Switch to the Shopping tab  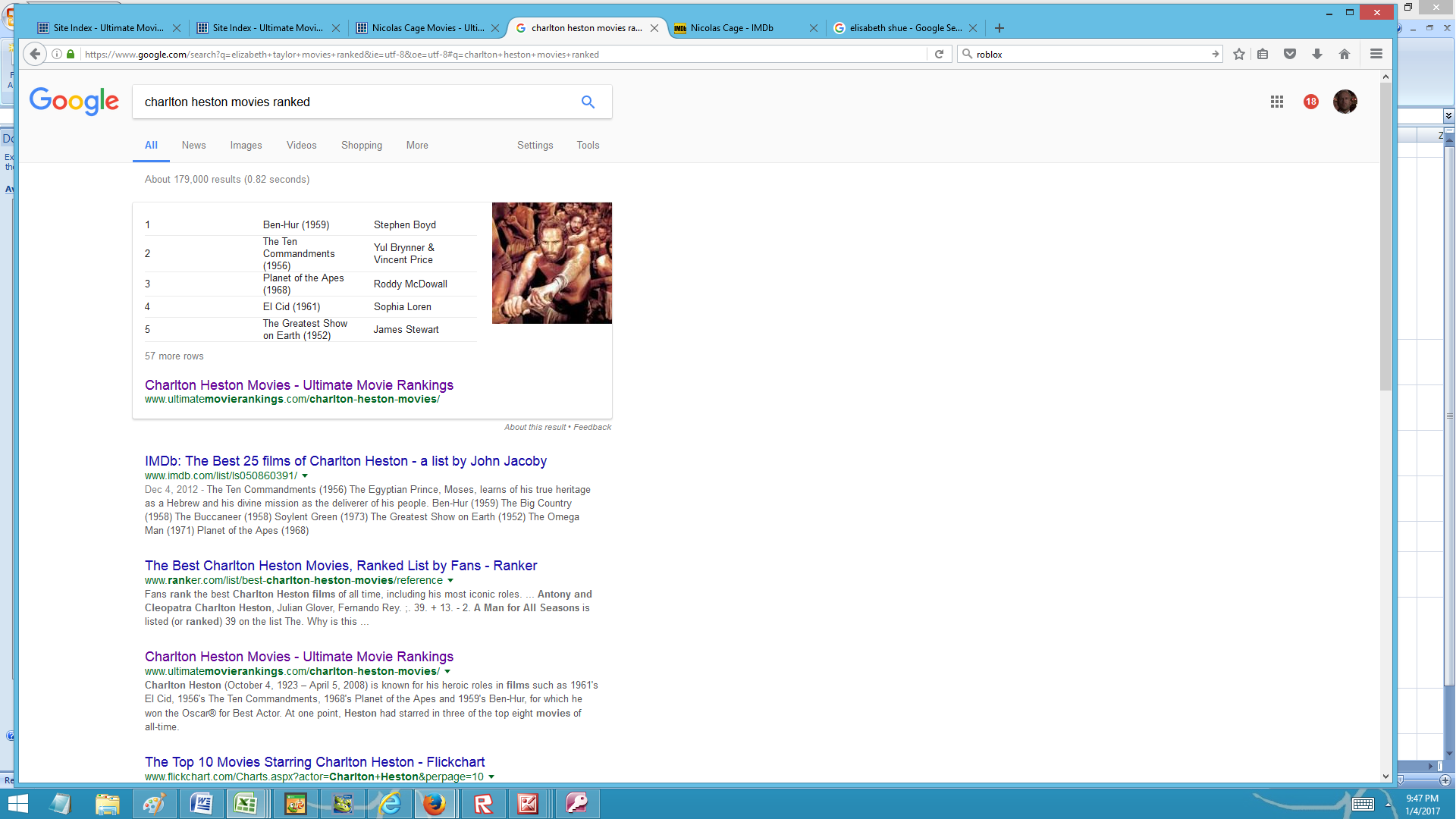click(x=362, y=145)
